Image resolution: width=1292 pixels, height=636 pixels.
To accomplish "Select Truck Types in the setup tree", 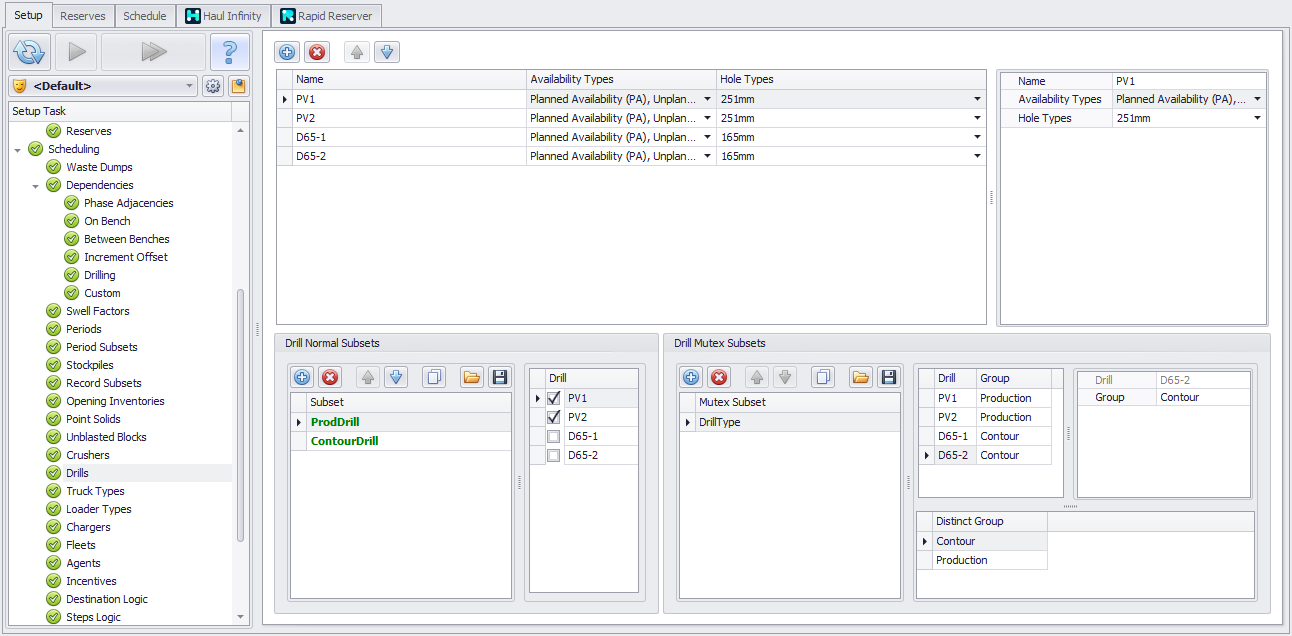I will (x=95, y=491).
